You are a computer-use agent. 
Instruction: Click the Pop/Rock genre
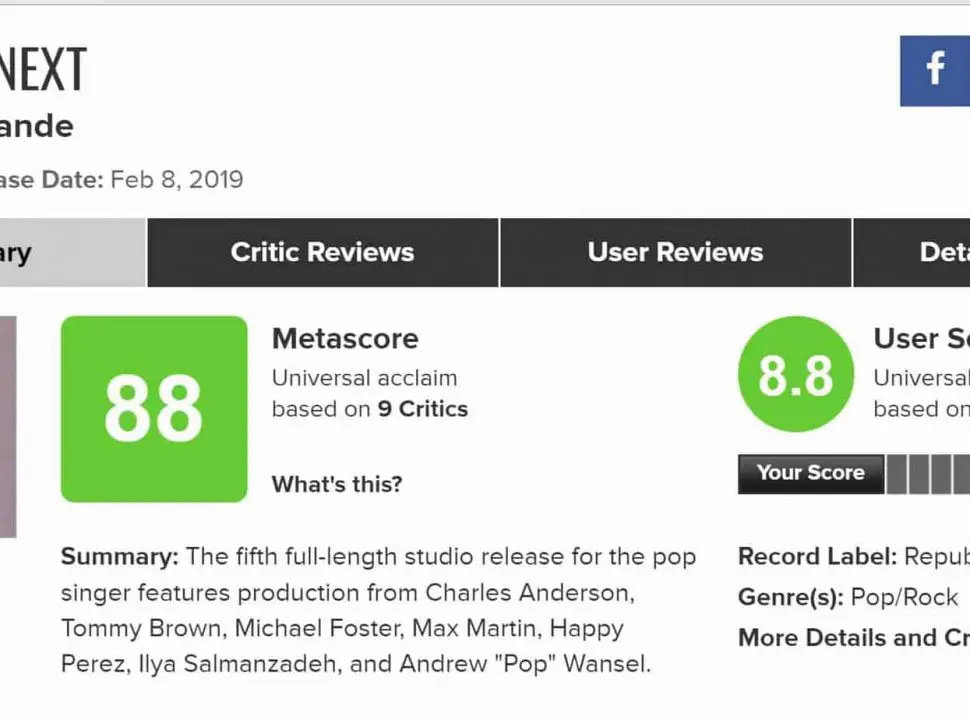tap(904, 597)
